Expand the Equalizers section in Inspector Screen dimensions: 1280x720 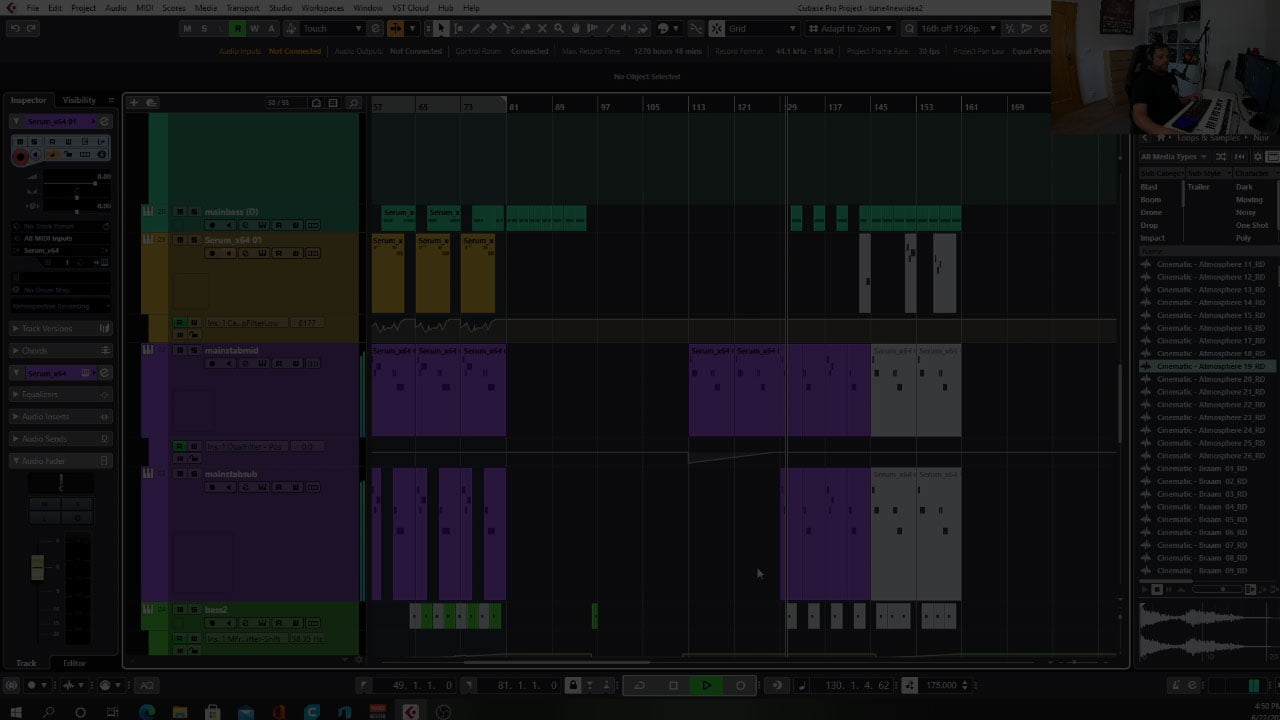point(61,394)
